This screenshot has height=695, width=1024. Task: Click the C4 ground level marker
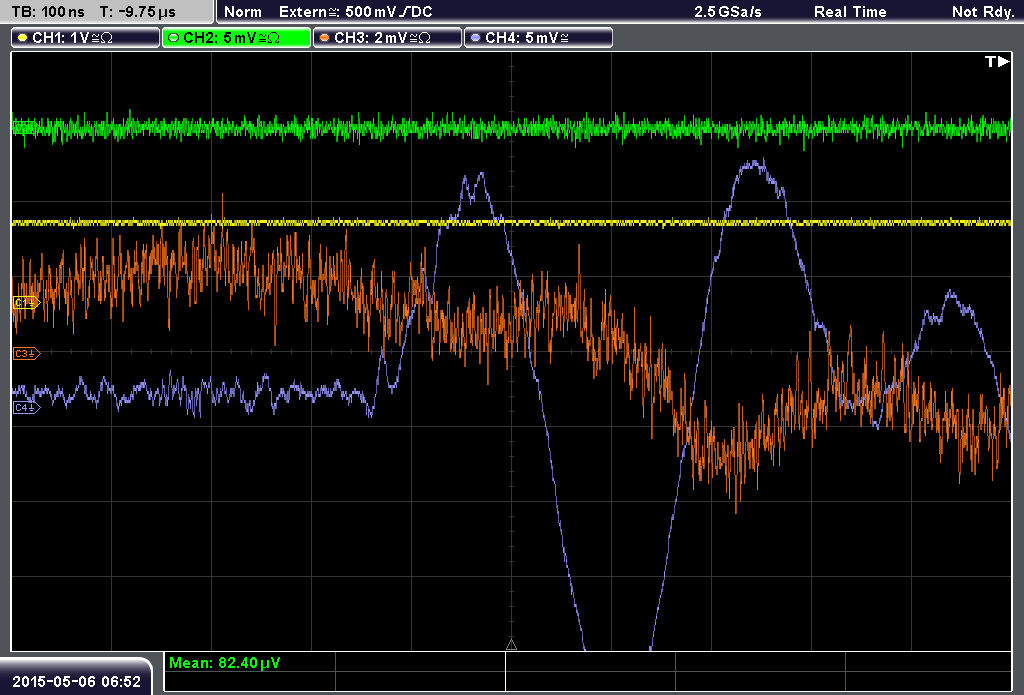point(26,408)
